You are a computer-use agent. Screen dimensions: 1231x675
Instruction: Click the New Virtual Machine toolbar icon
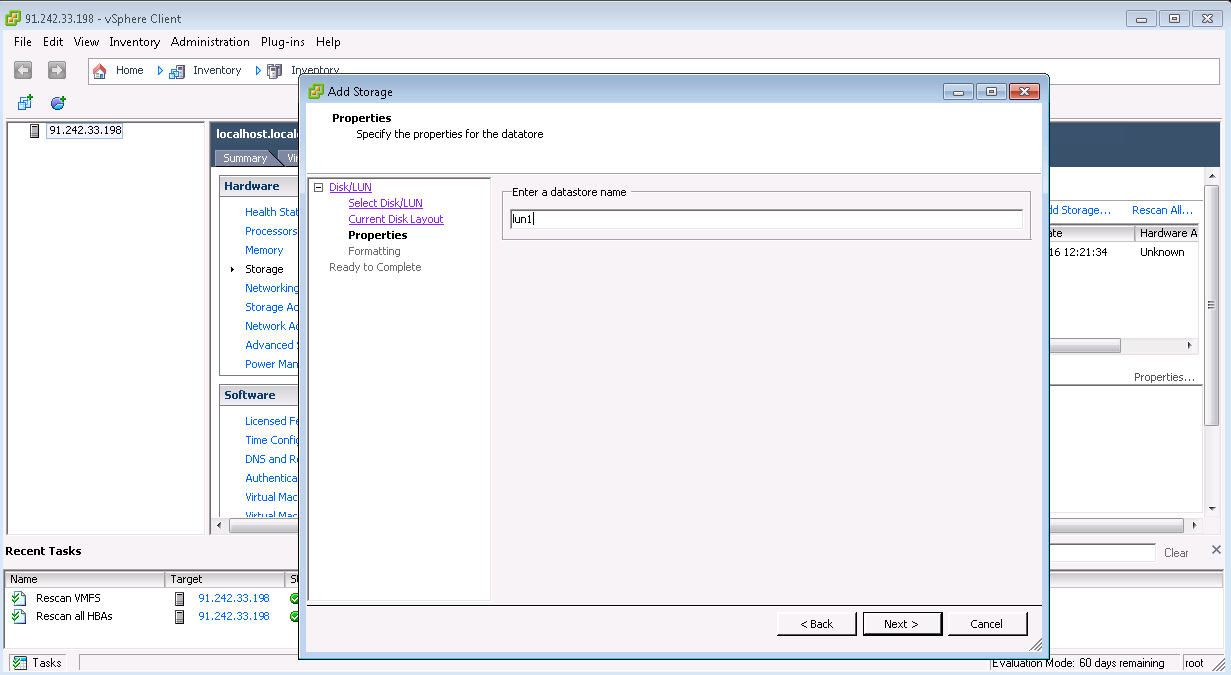click(x=25, y=103)
